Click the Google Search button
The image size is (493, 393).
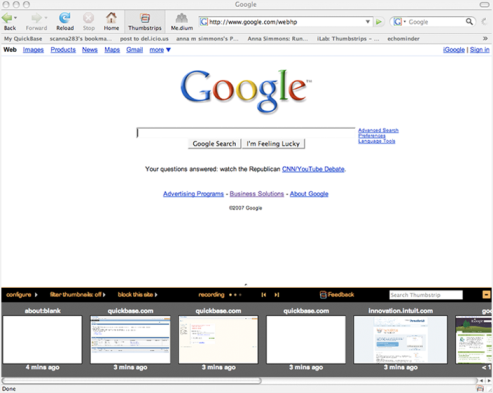point(214,144)
